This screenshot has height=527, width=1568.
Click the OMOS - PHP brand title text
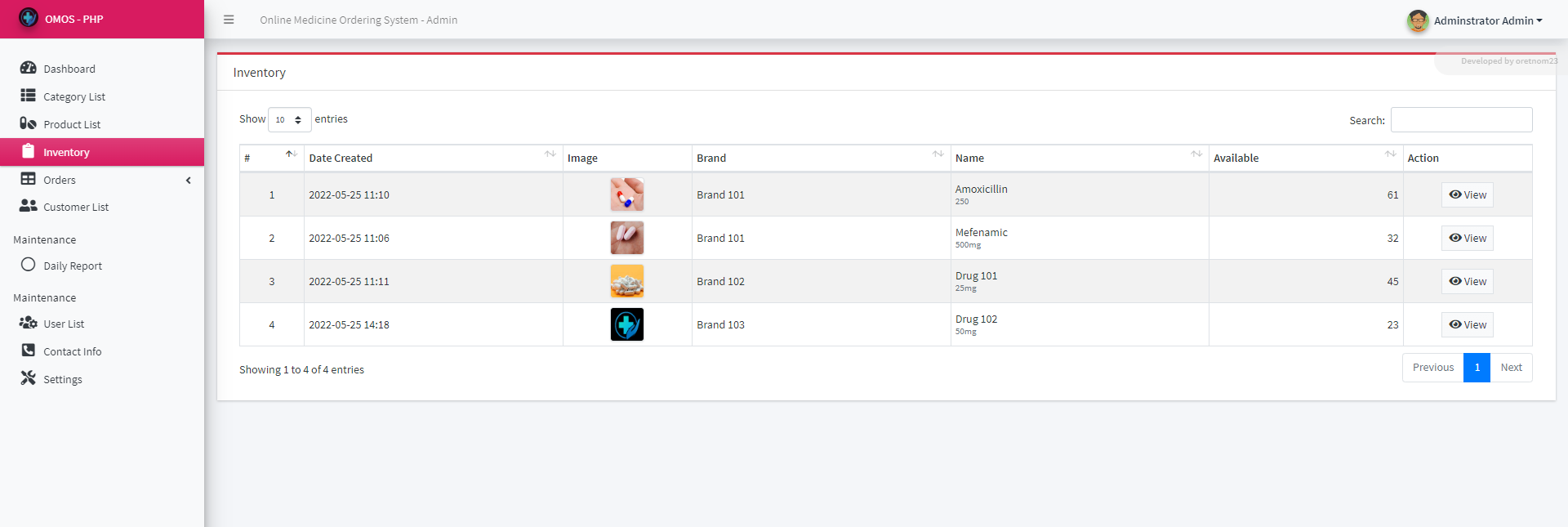pyautogui.click(x=74, y=19)
